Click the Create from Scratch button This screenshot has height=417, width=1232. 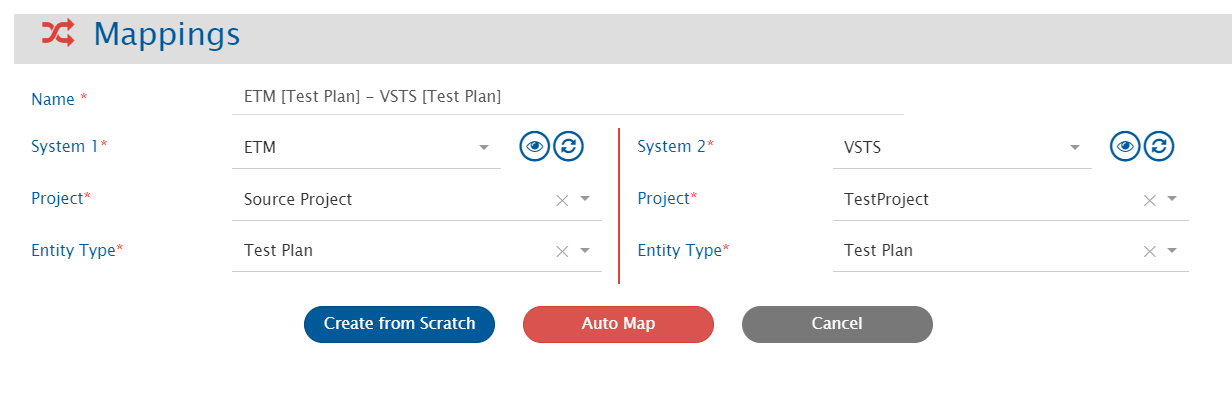(x=399, y=324)
